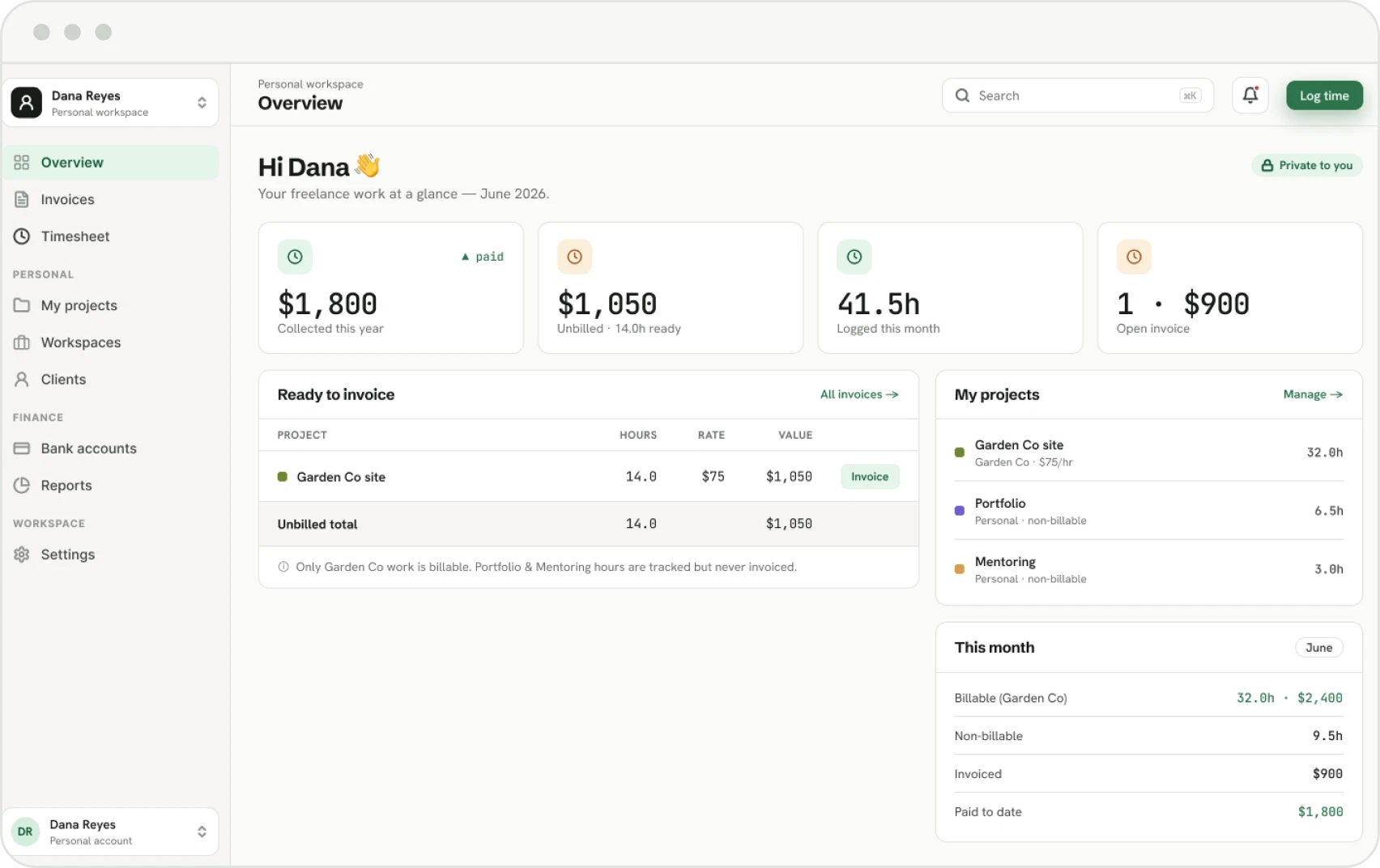The image size is (1380, 868).
Task: Click orange dot beside Mentoring project
Action: pyautogui.click(x=960, y=569)
